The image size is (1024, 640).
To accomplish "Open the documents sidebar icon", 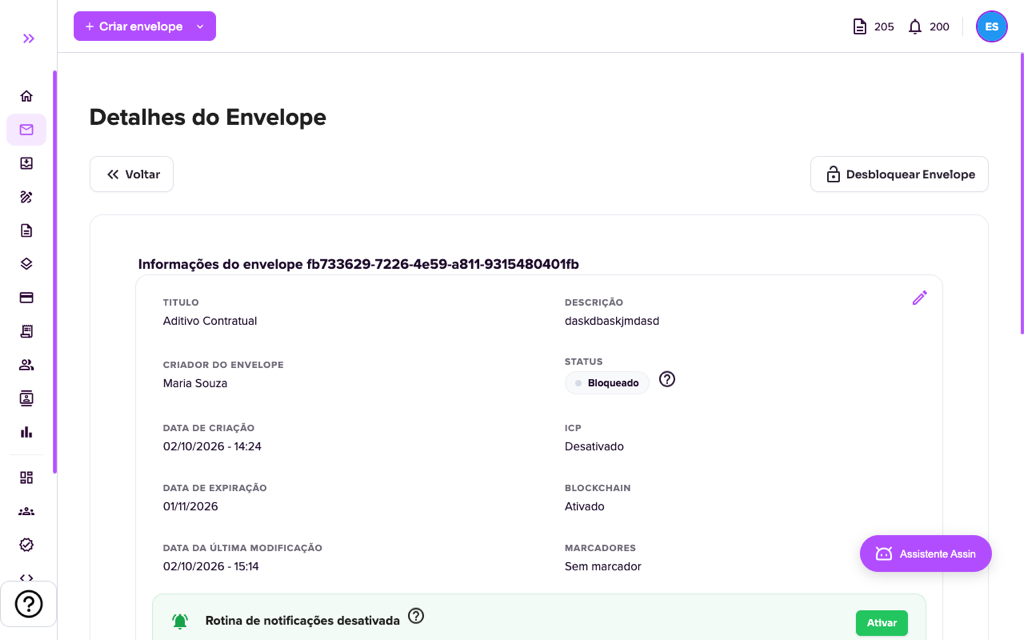I will 26,231.
